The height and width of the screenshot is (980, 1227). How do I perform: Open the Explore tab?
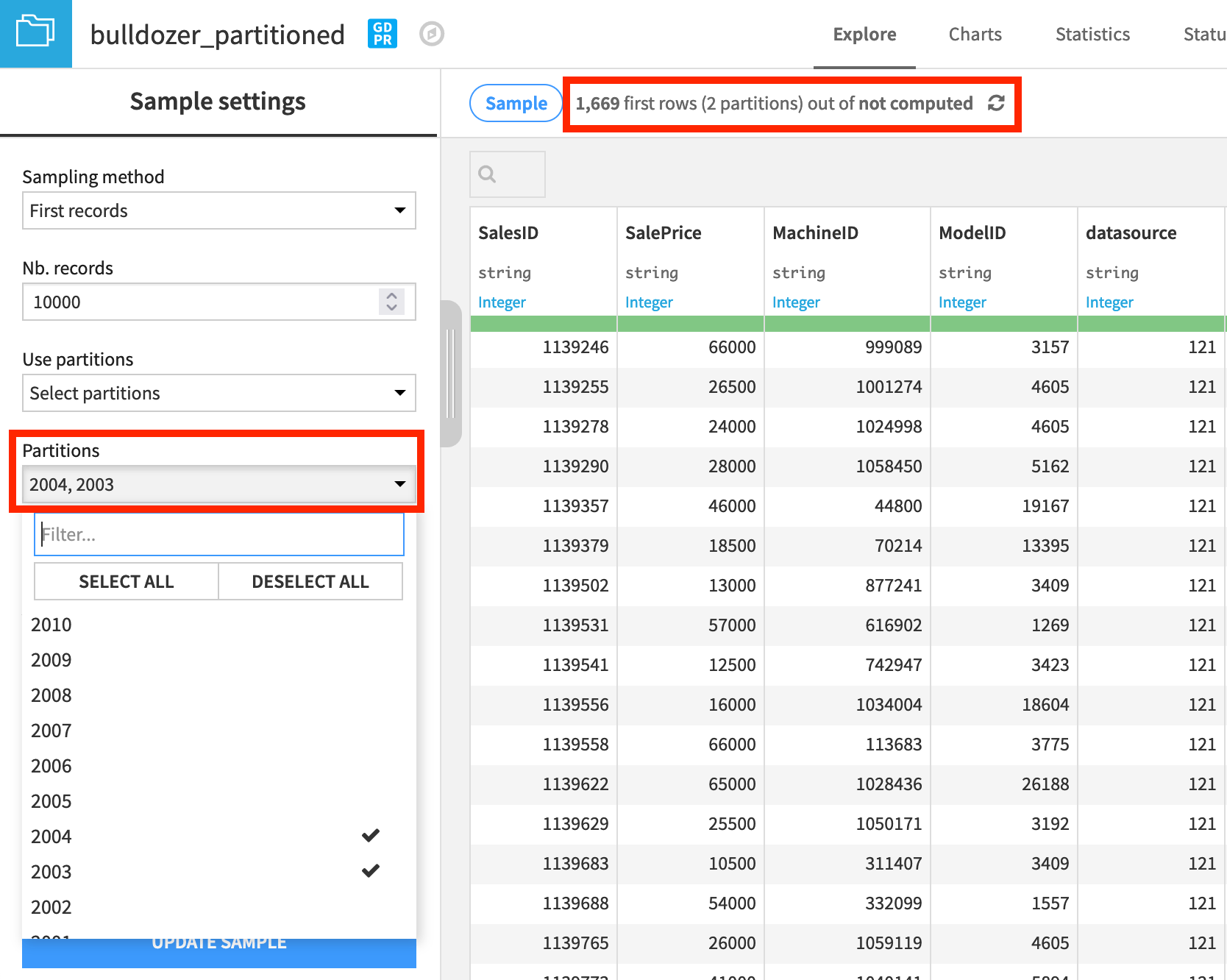pyautogui.click(x=864, y=34)
